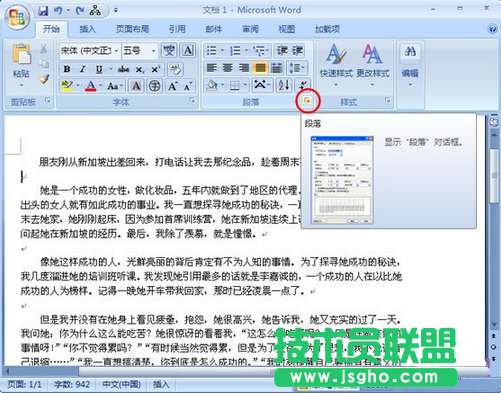The width and height of the screenshot is (501, 393).
Task: Fill shading with the paint bucket
Action: [212, 85]
